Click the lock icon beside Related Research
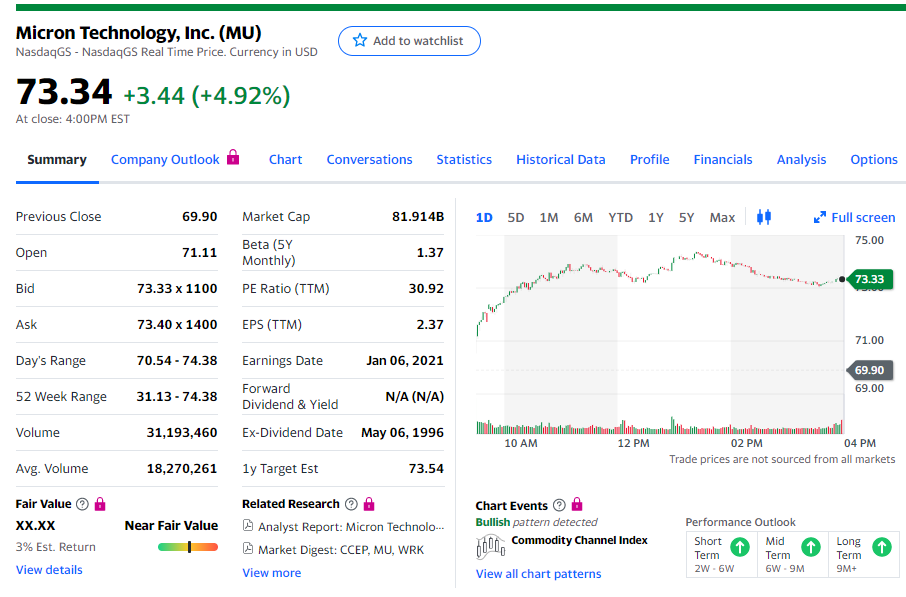Screen dimensions: 906x597 tap(368, 504)
